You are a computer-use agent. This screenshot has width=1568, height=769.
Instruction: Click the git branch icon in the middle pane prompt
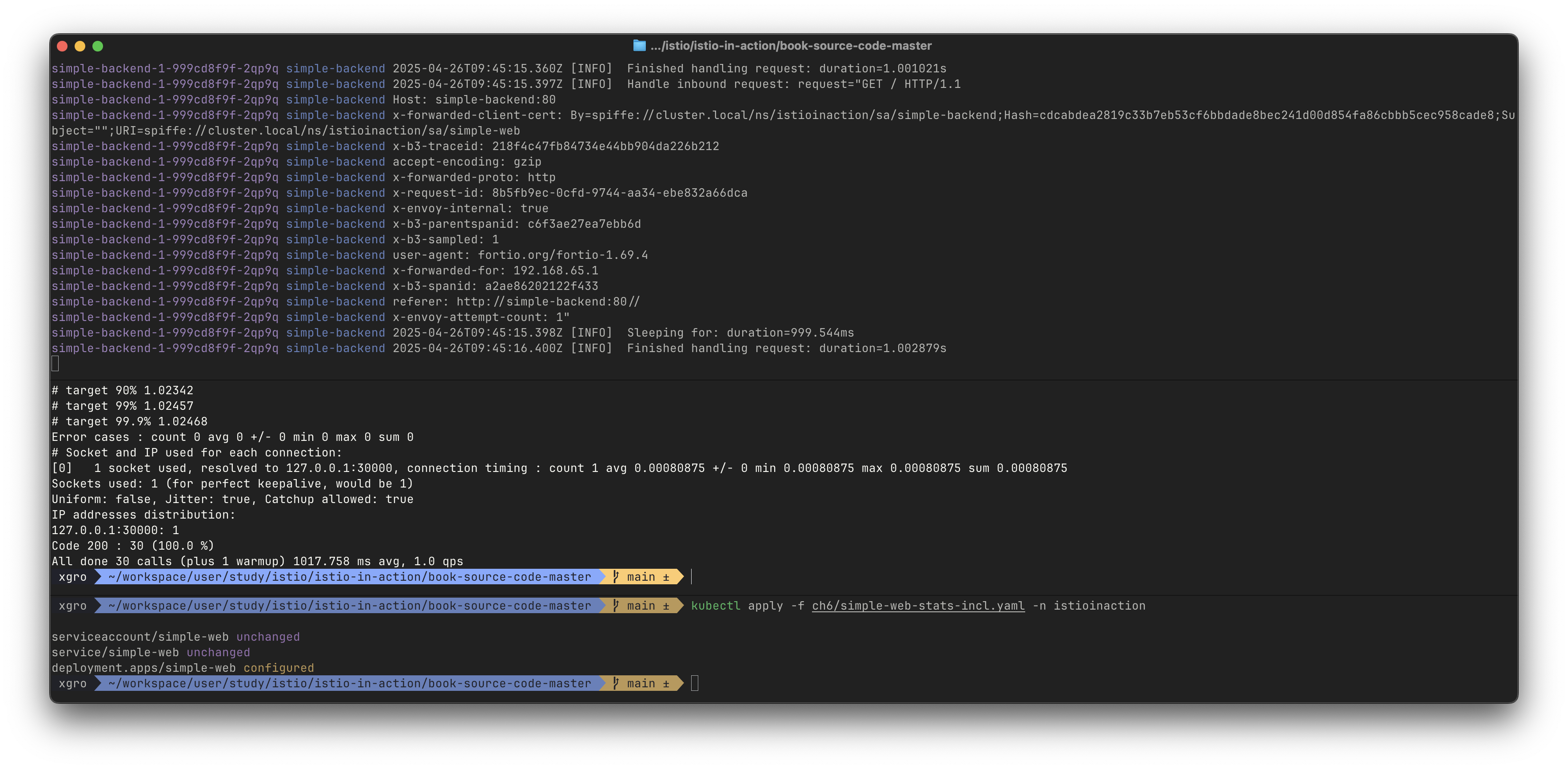pyautogui.click(x=616, y=577)
